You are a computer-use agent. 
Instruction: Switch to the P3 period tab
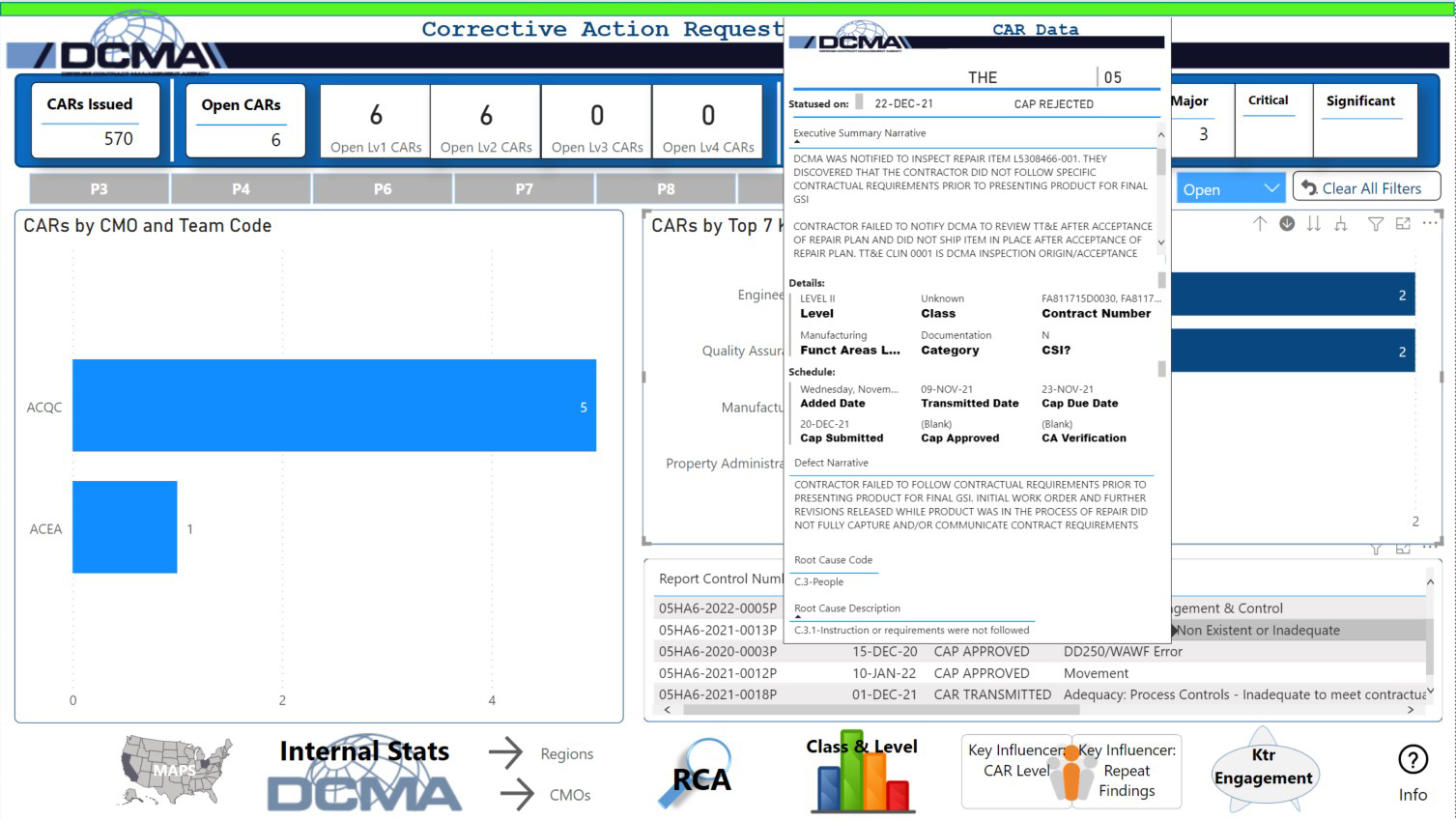tap(98, 188)
